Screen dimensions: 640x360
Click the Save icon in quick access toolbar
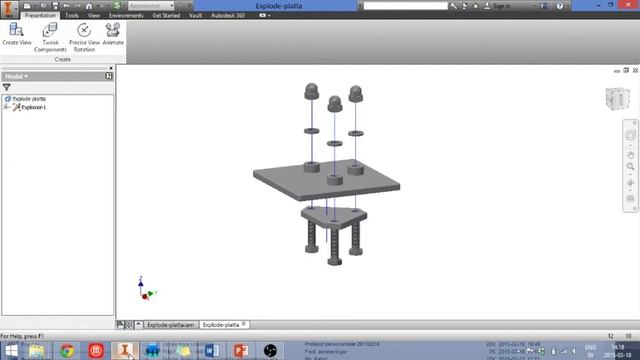(55, 6)
